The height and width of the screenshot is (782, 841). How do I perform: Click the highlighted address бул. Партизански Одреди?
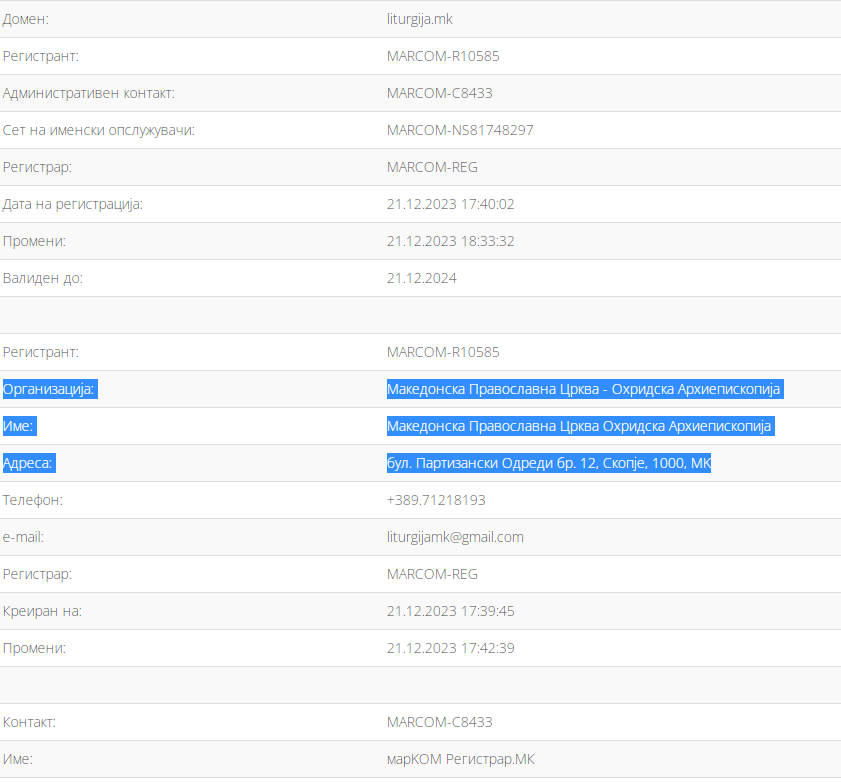pos(548,463)
